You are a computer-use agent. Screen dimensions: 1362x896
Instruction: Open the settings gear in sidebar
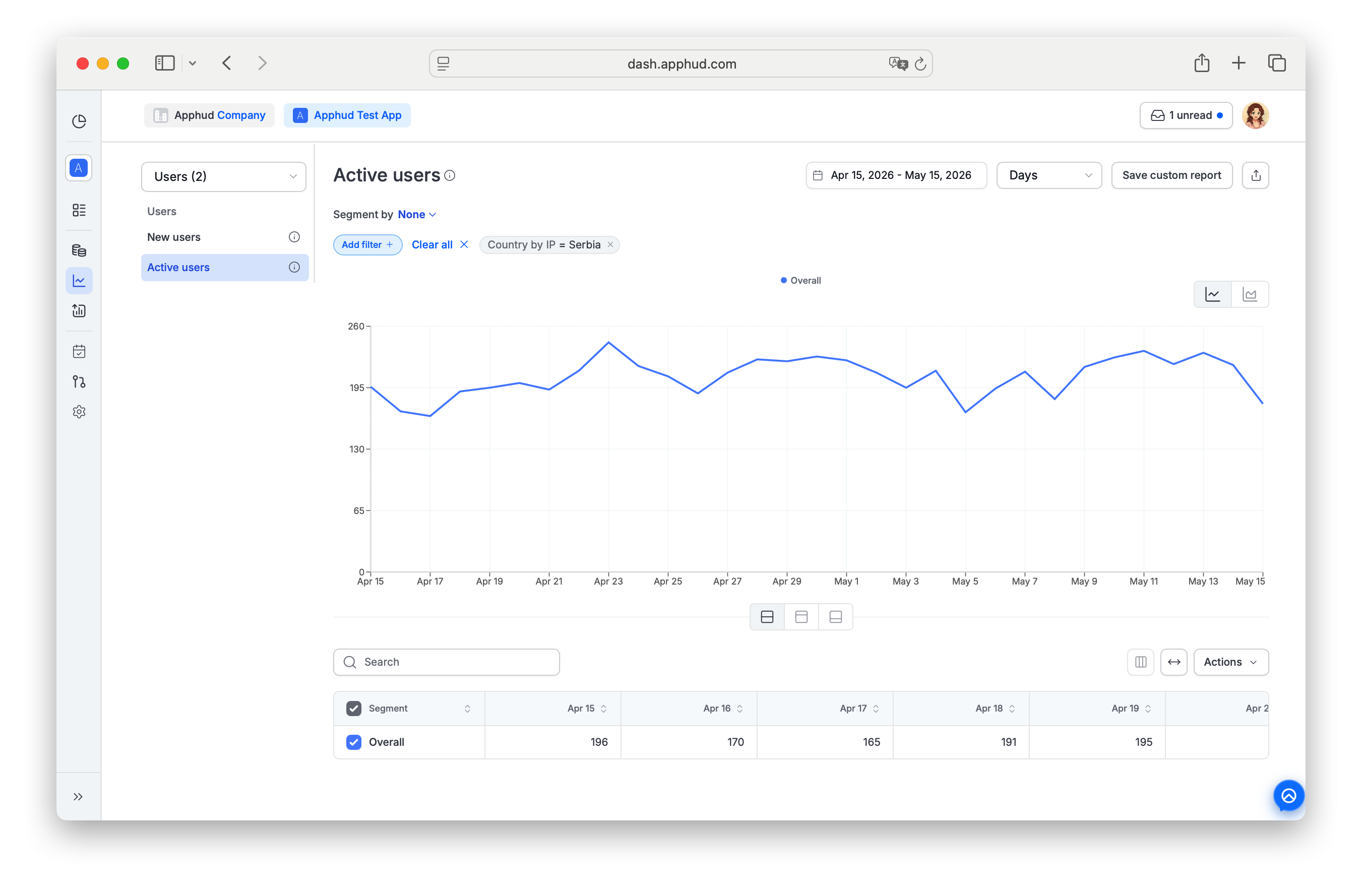point(79,412)
